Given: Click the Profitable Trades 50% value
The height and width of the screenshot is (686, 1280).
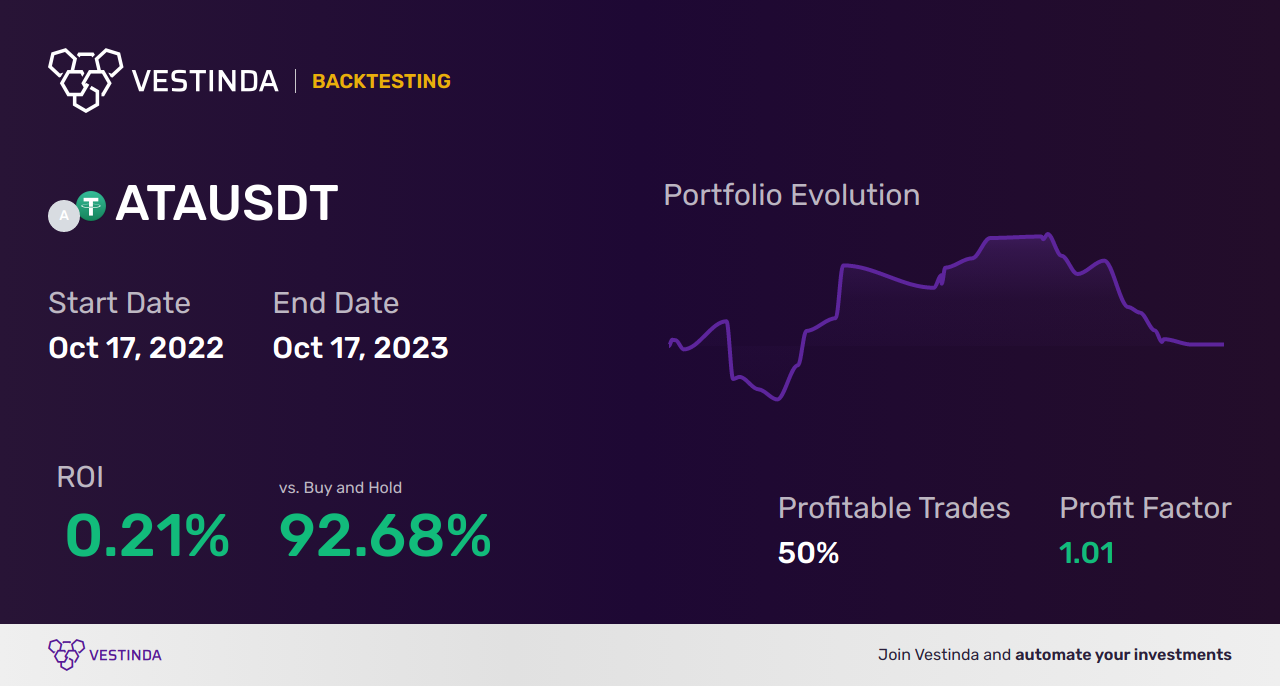Looking at the screenshot, I should coord(808,553).
